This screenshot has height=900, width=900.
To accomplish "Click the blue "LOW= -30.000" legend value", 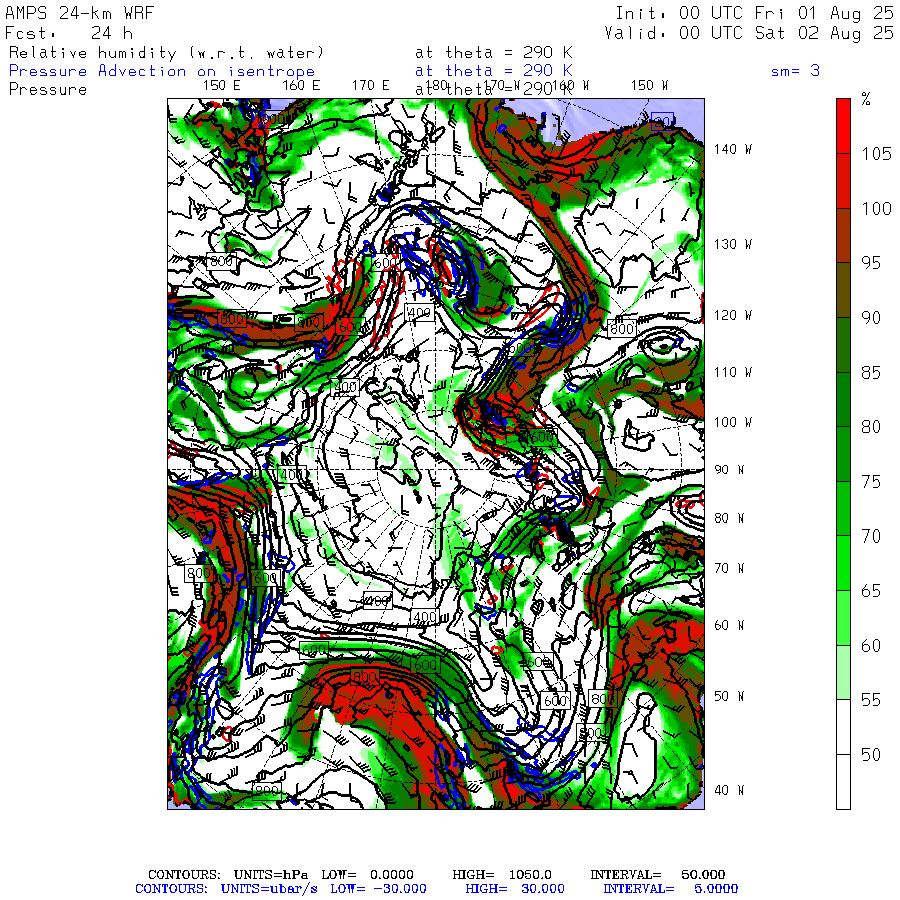I will pos(378,889).
